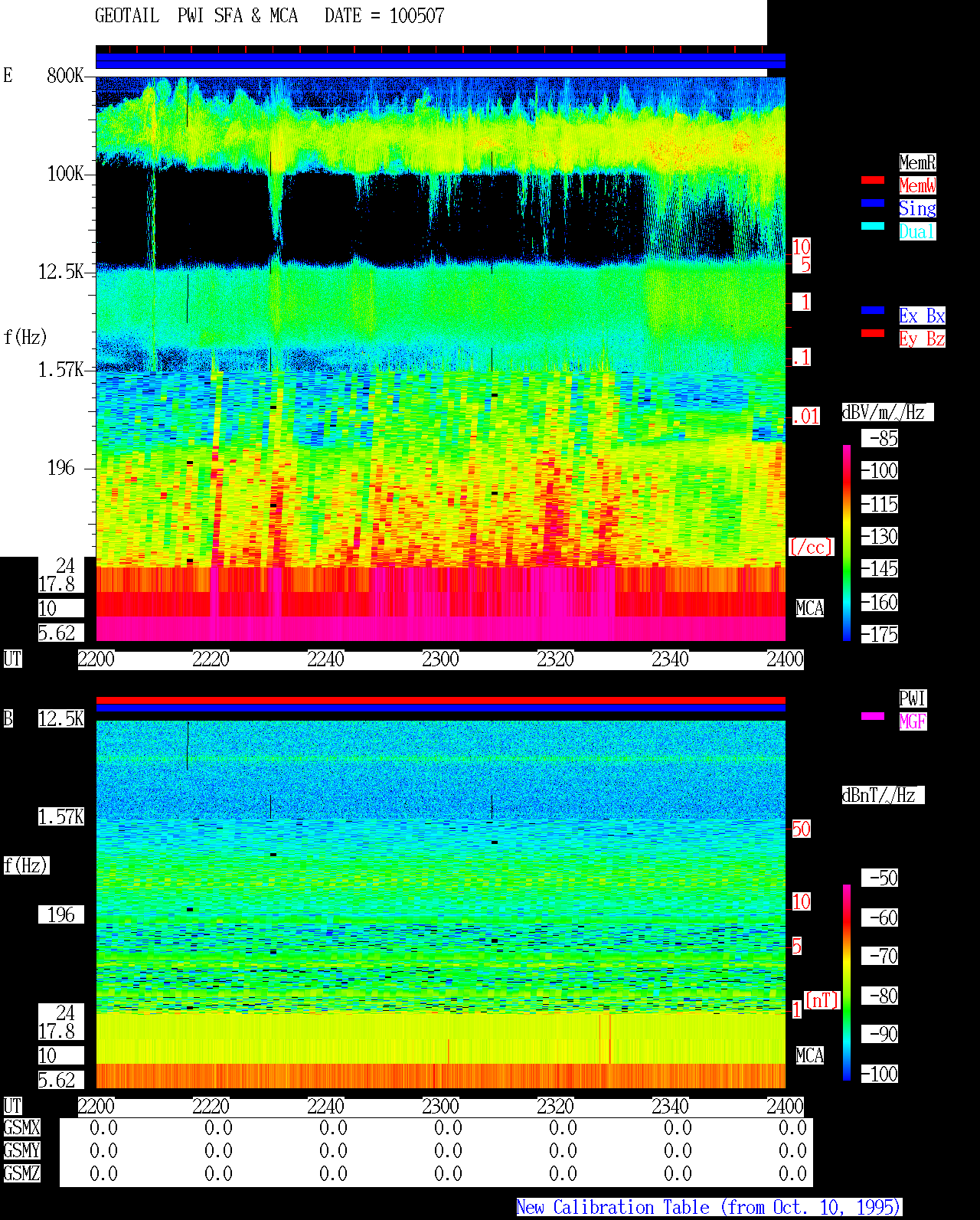
Task: Click the GEOTAIL PWI SFA & MCA title
Action: point(269,16)
